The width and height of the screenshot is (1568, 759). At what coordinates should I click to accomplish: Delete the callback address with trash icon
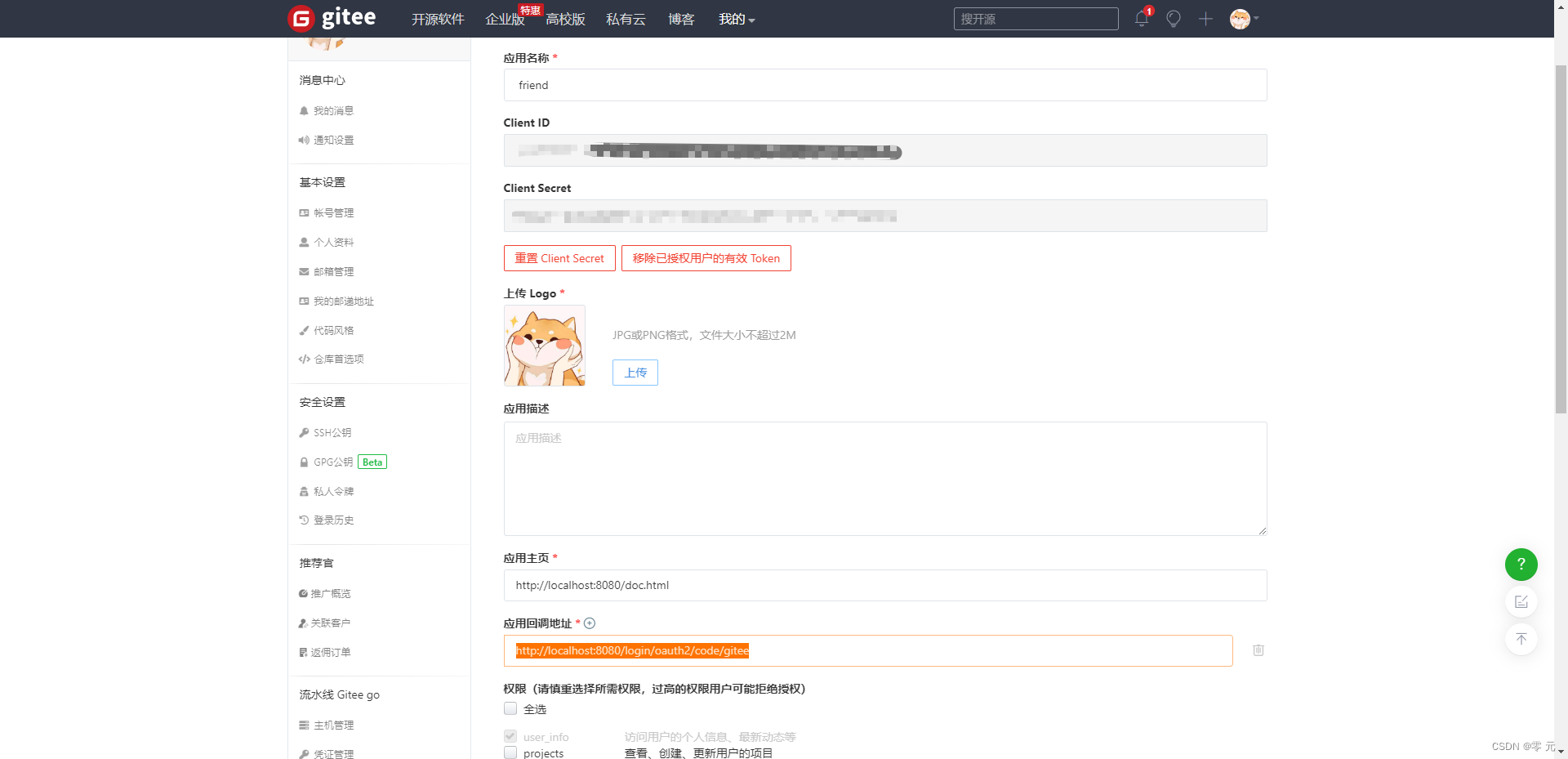1258,650
